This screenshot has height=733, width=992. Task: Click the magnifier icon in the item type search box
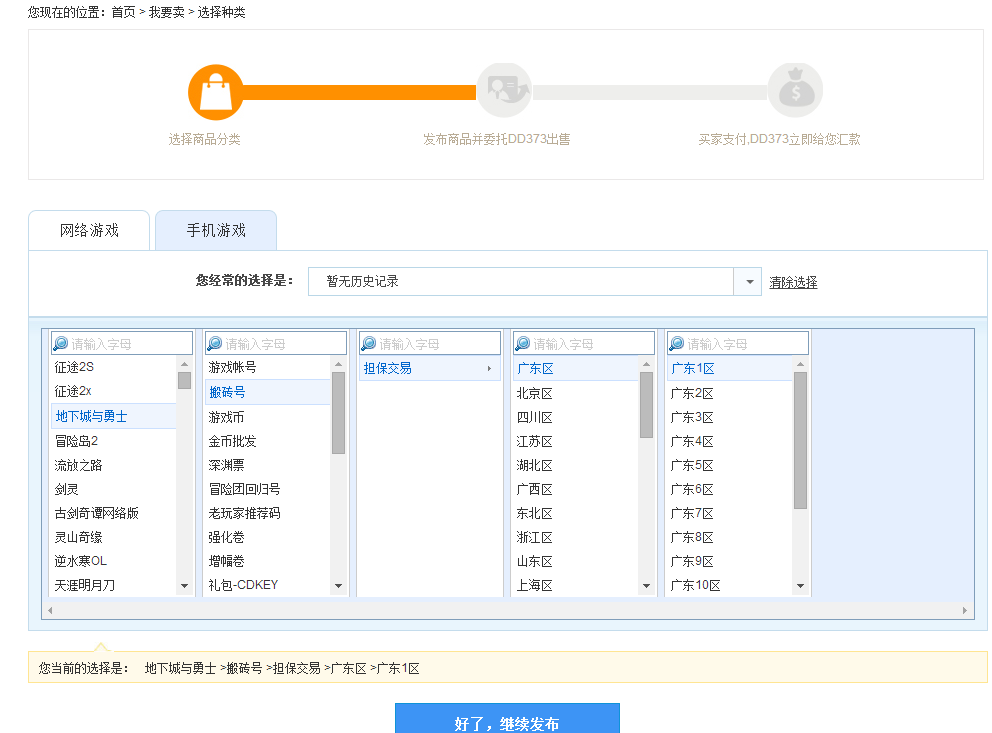[x=214, y=343]
